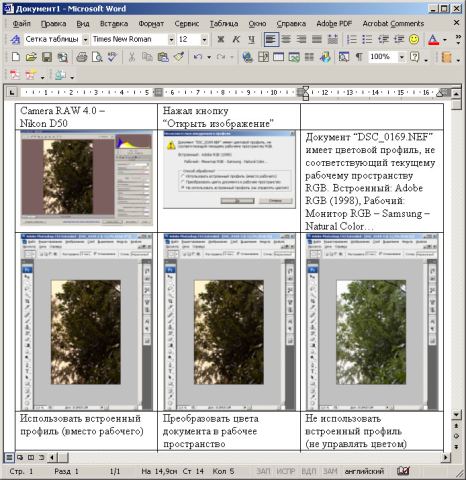
Task: Toggle the show paragraph marks ¶ button
Action: tap(359, 57)
